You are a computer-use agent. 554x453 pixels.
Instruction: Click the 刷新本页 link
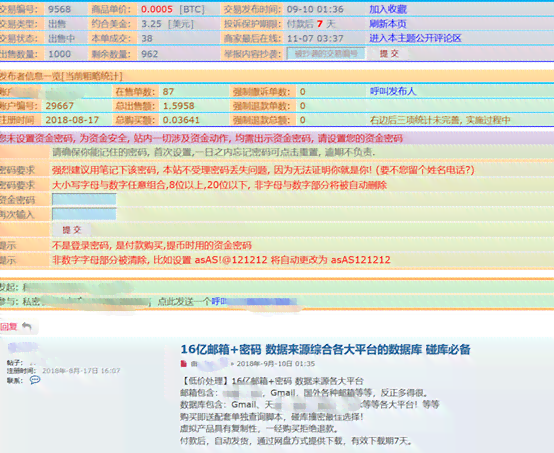click(x=388, y=24)
